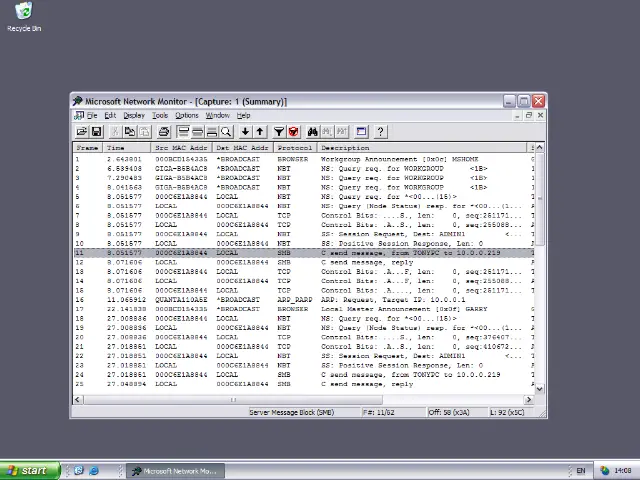The height and width of the screenshot is (480, 640).
Task: Click the Help question mark icon
Action: tap(380, 131)
